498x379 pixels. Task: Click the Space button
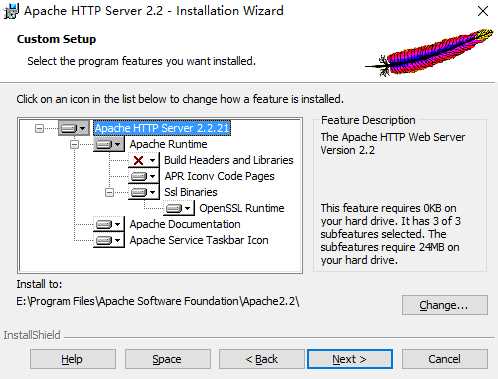[168, 359]
